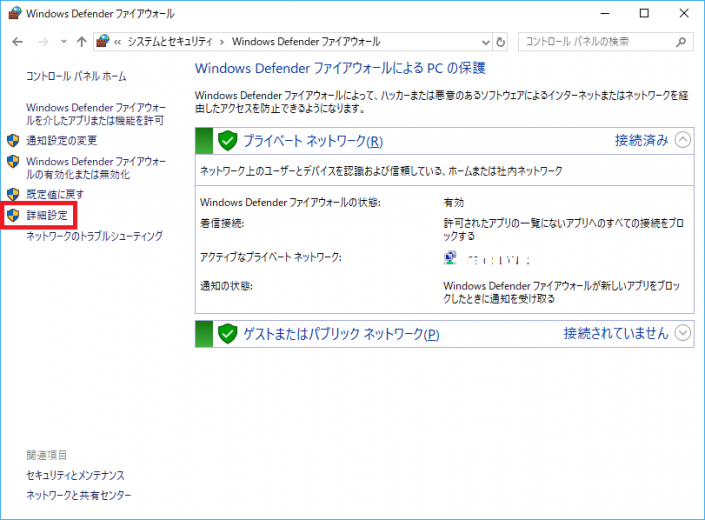Expand the パブリック ネットワーク section chevron

[x=683, y=333]
